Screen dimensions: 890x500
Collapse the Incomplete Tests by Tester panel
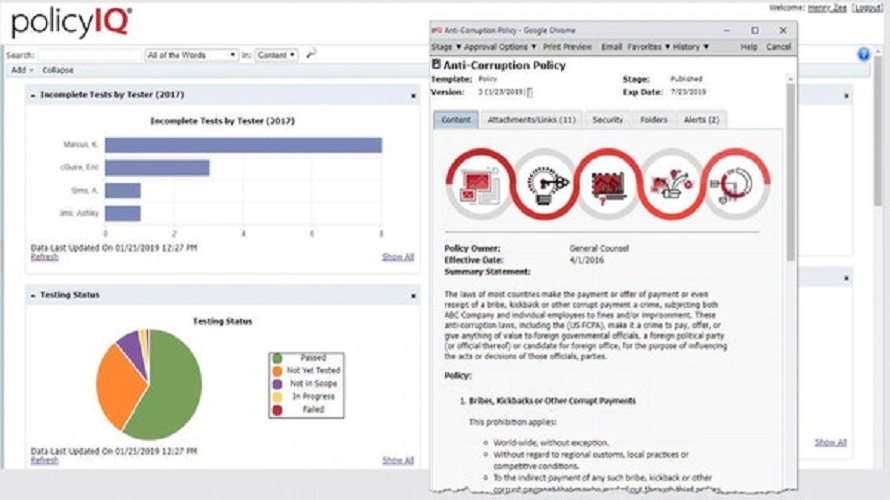pyautogui.click(x=33, y=95)
